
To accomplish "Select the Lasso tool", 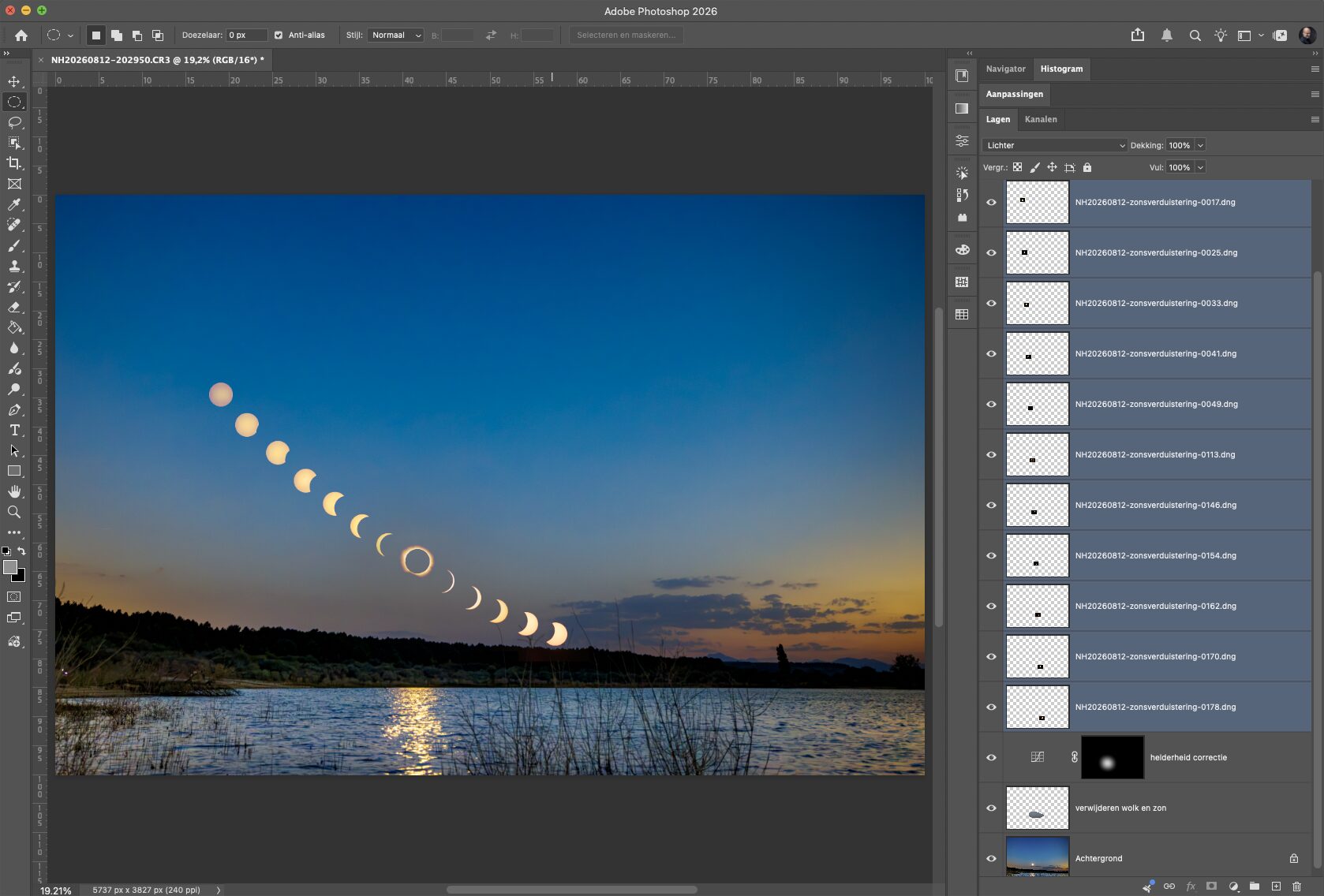I will 14,122.
